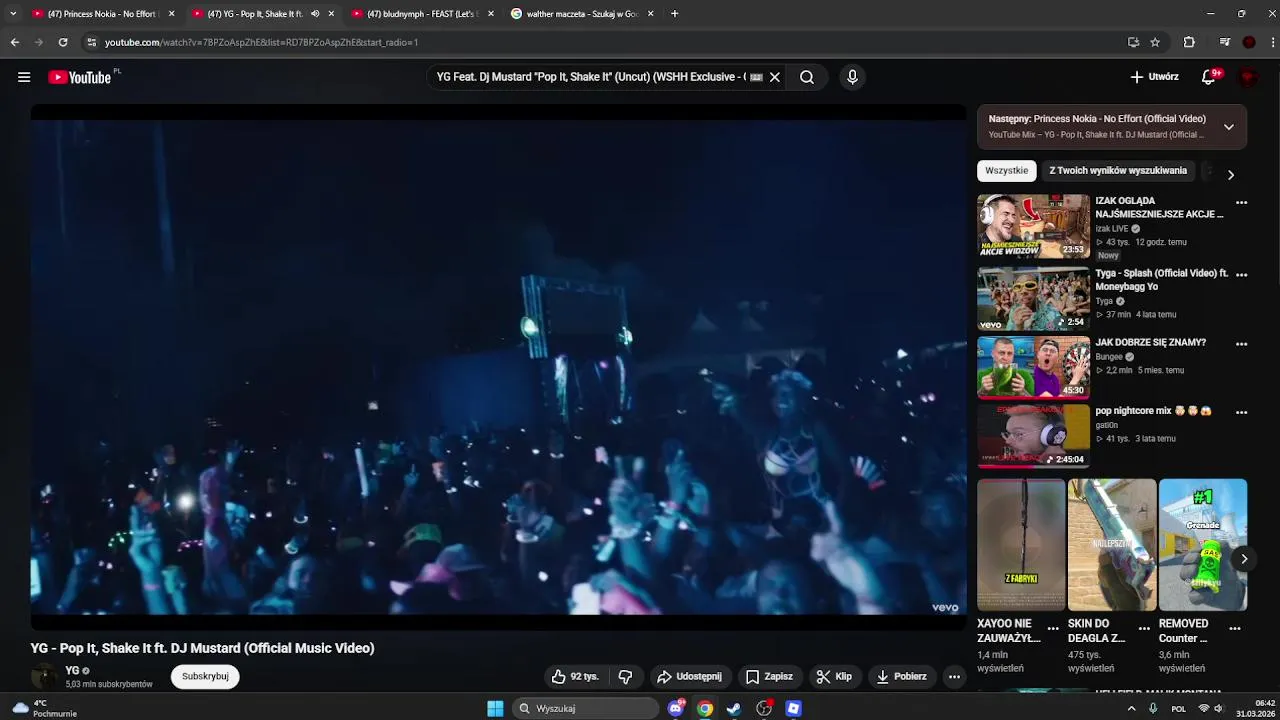Image resolution: width=1280 pixels, height=720 pixels.
Task: Open Roblox from the taskbar
Action: click(x=793, y=708)
